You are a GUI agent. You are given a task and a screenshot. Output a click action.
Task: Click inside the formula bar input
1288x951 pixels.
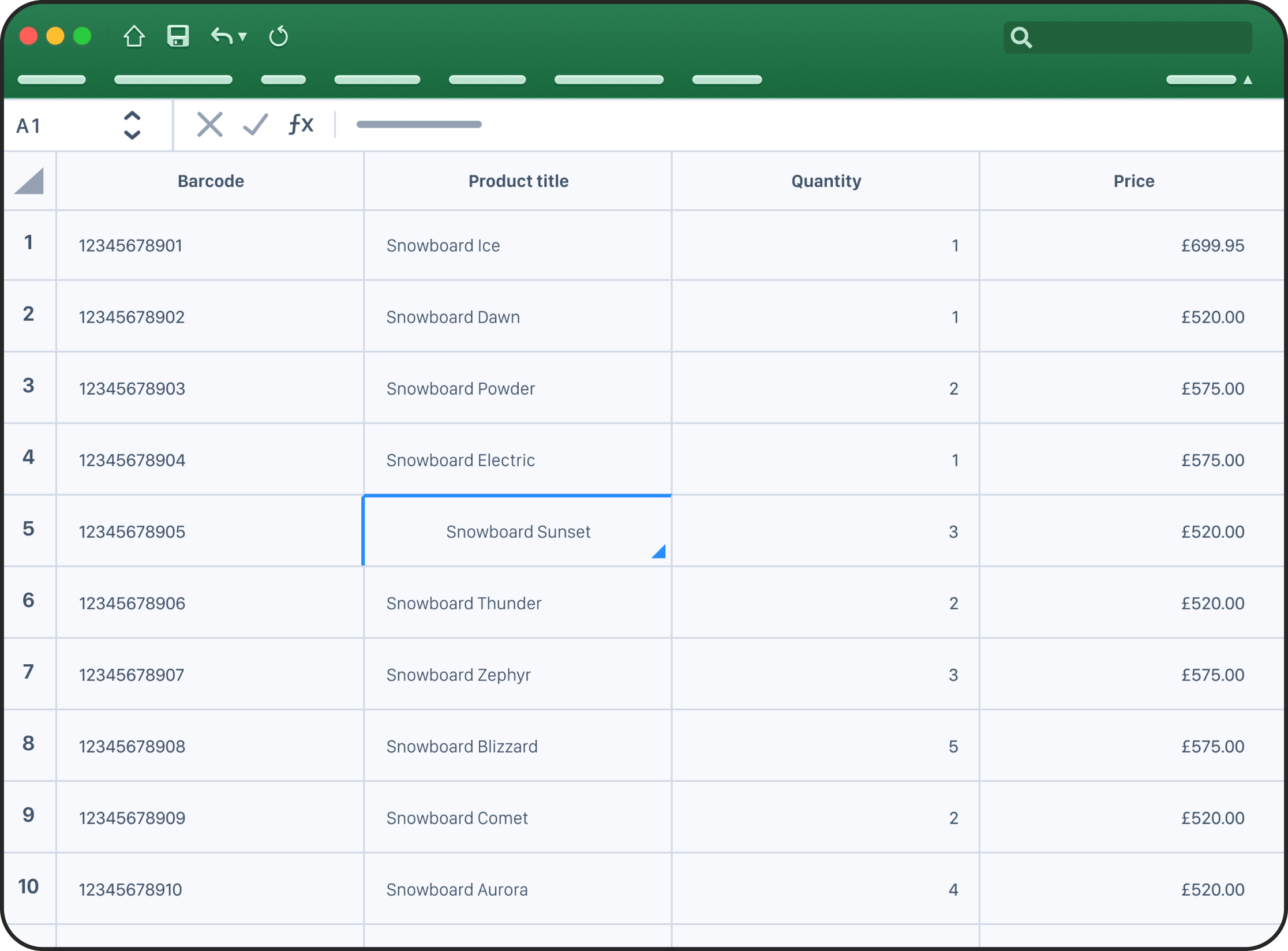coord(519,124)
